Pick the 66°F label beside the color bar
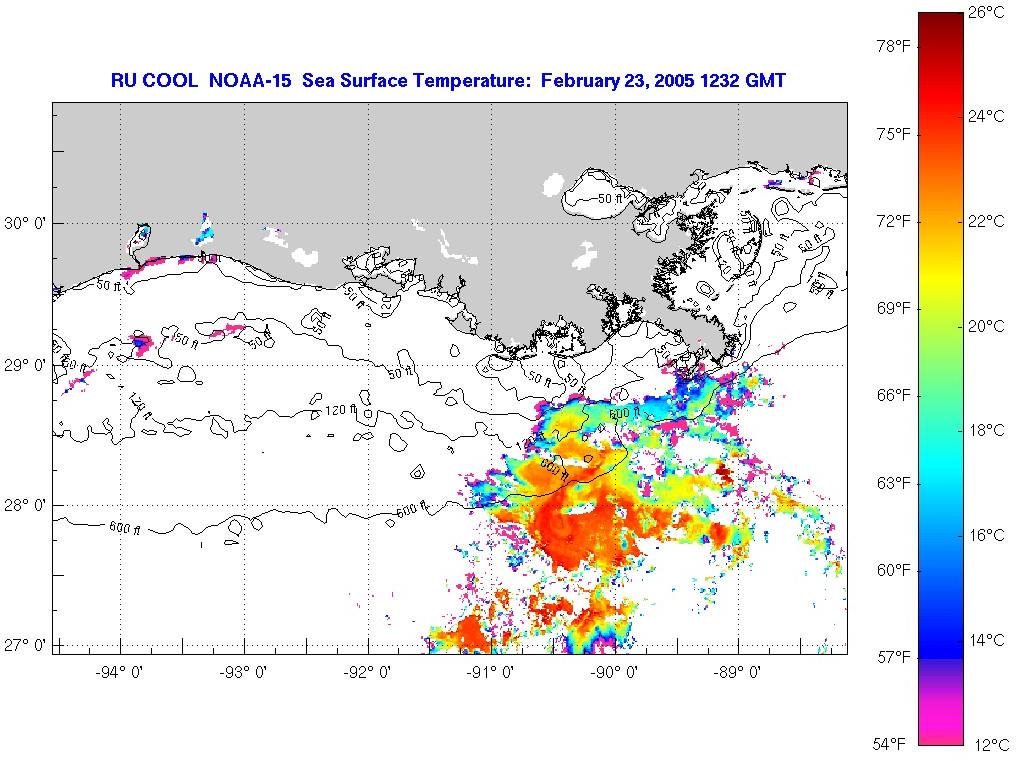 tap(893, 395)
